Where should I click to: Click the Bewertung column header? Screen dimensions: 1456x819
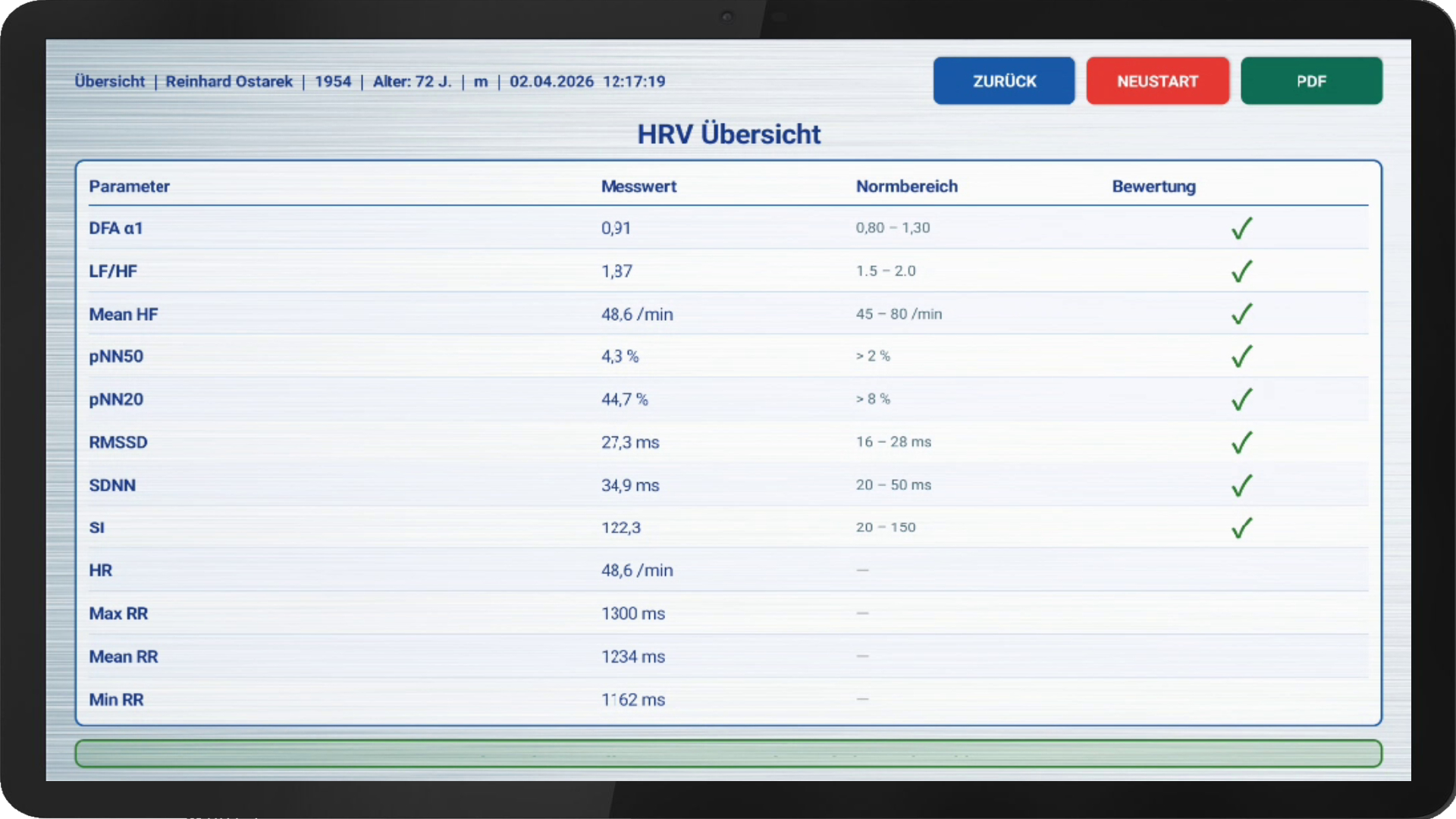pos(1153,187)
